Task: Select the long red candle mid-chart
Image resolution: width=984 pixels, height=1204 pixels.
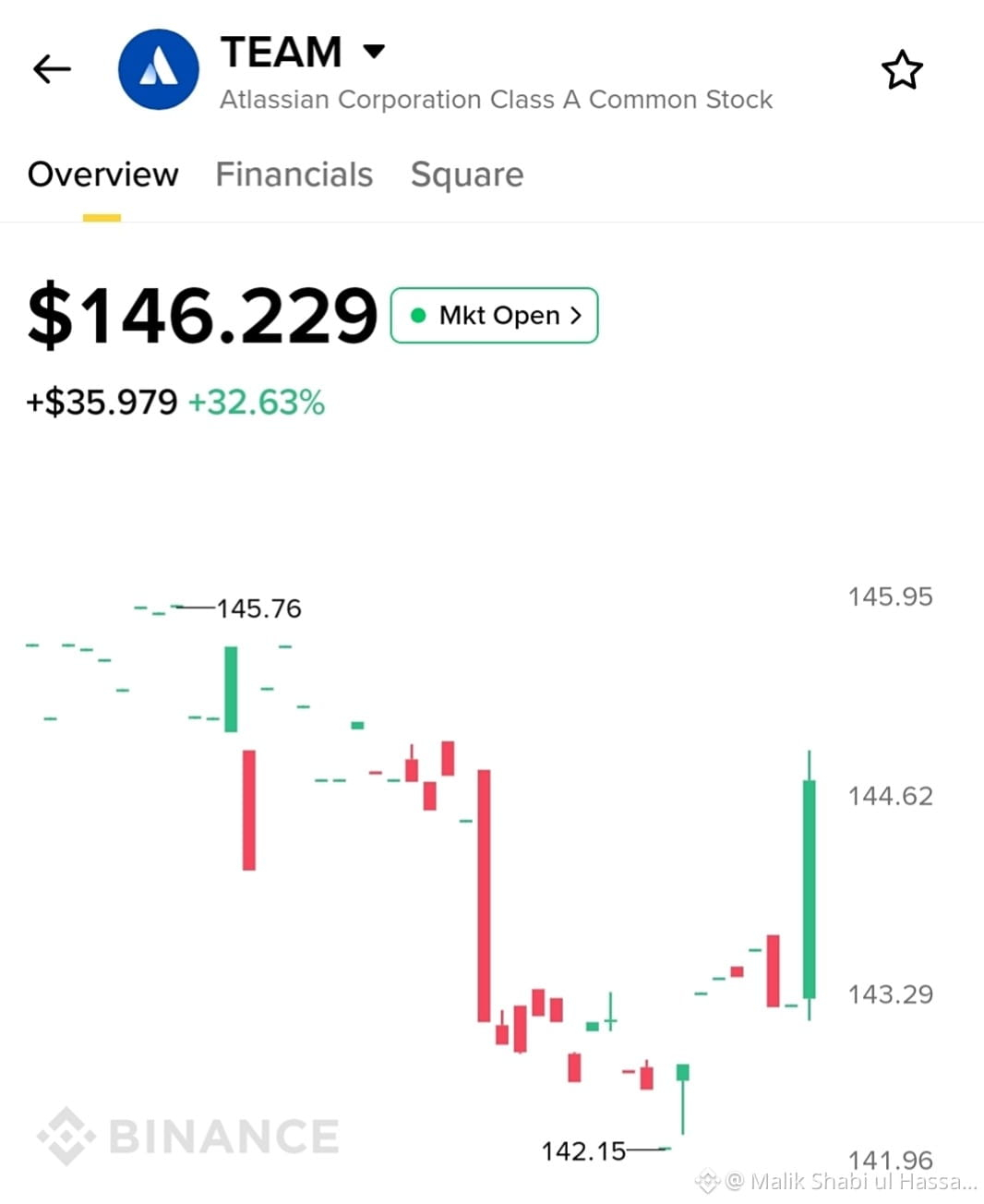Action: pos(484,896)
